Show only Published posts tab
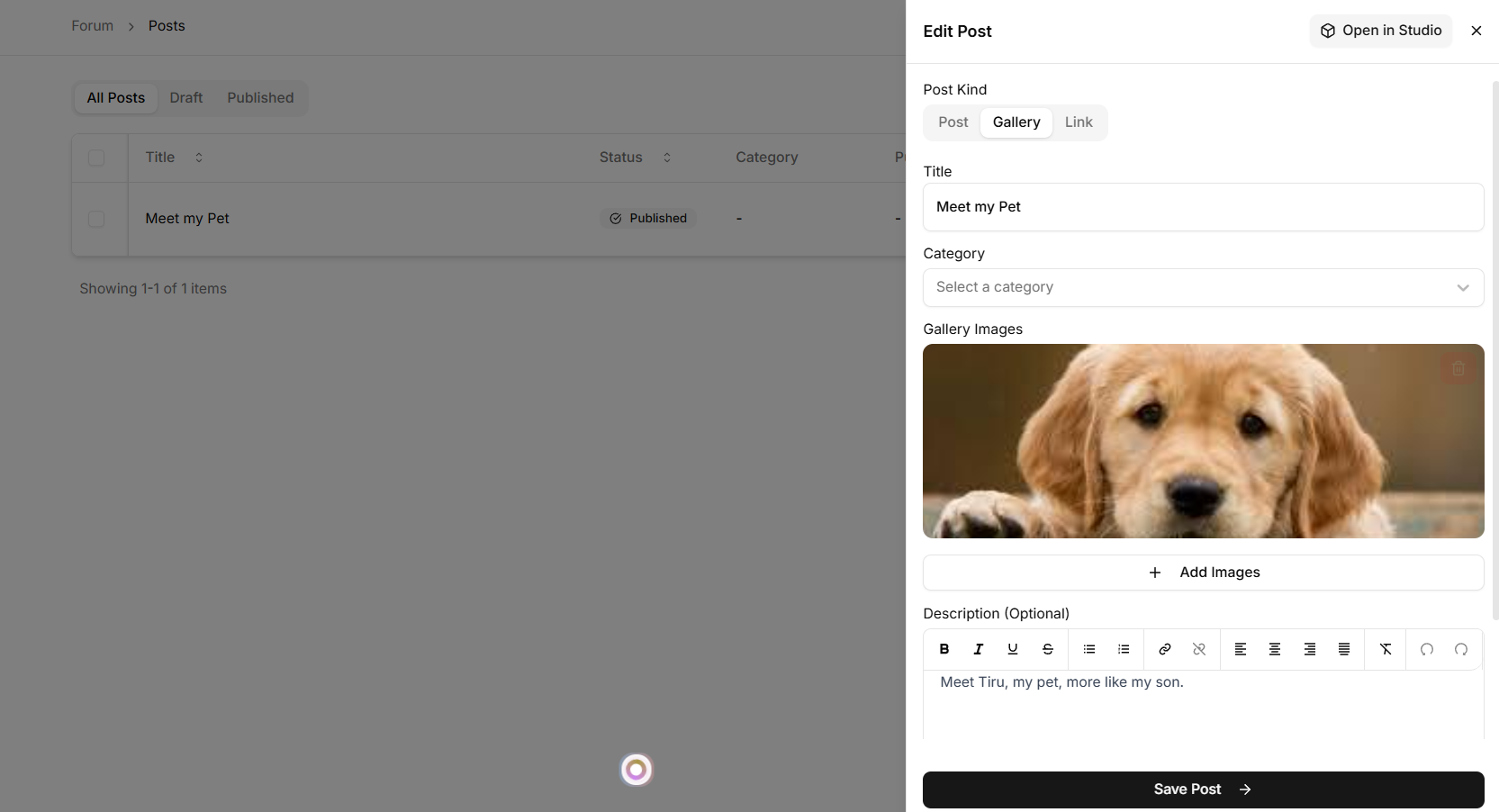Screen dimensions: 1499x812 tap(260, 98)
